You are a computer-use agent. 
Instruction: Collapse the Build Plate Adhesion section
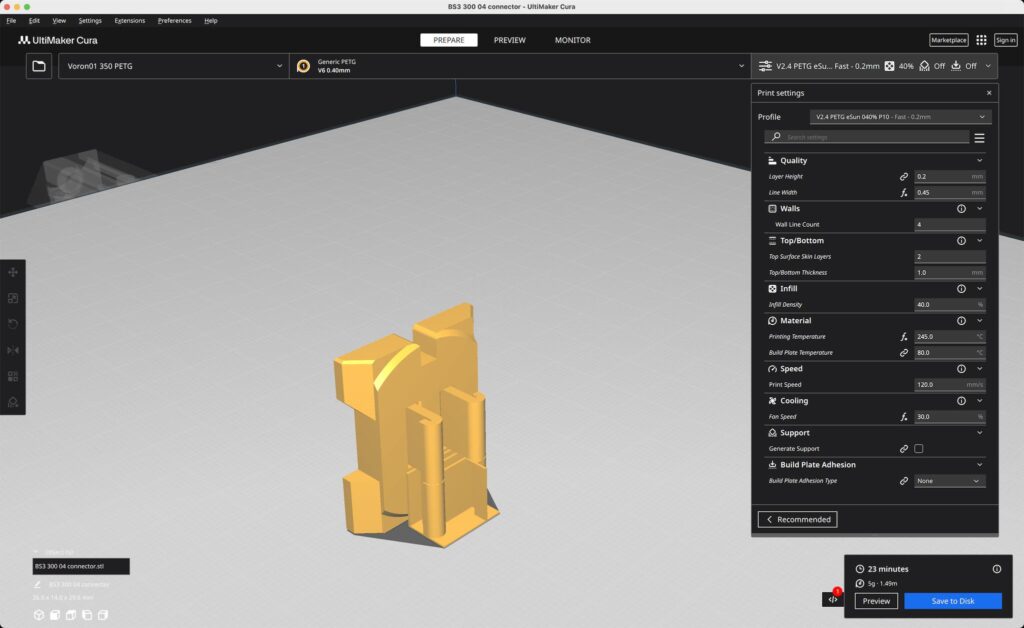(980, 465)
